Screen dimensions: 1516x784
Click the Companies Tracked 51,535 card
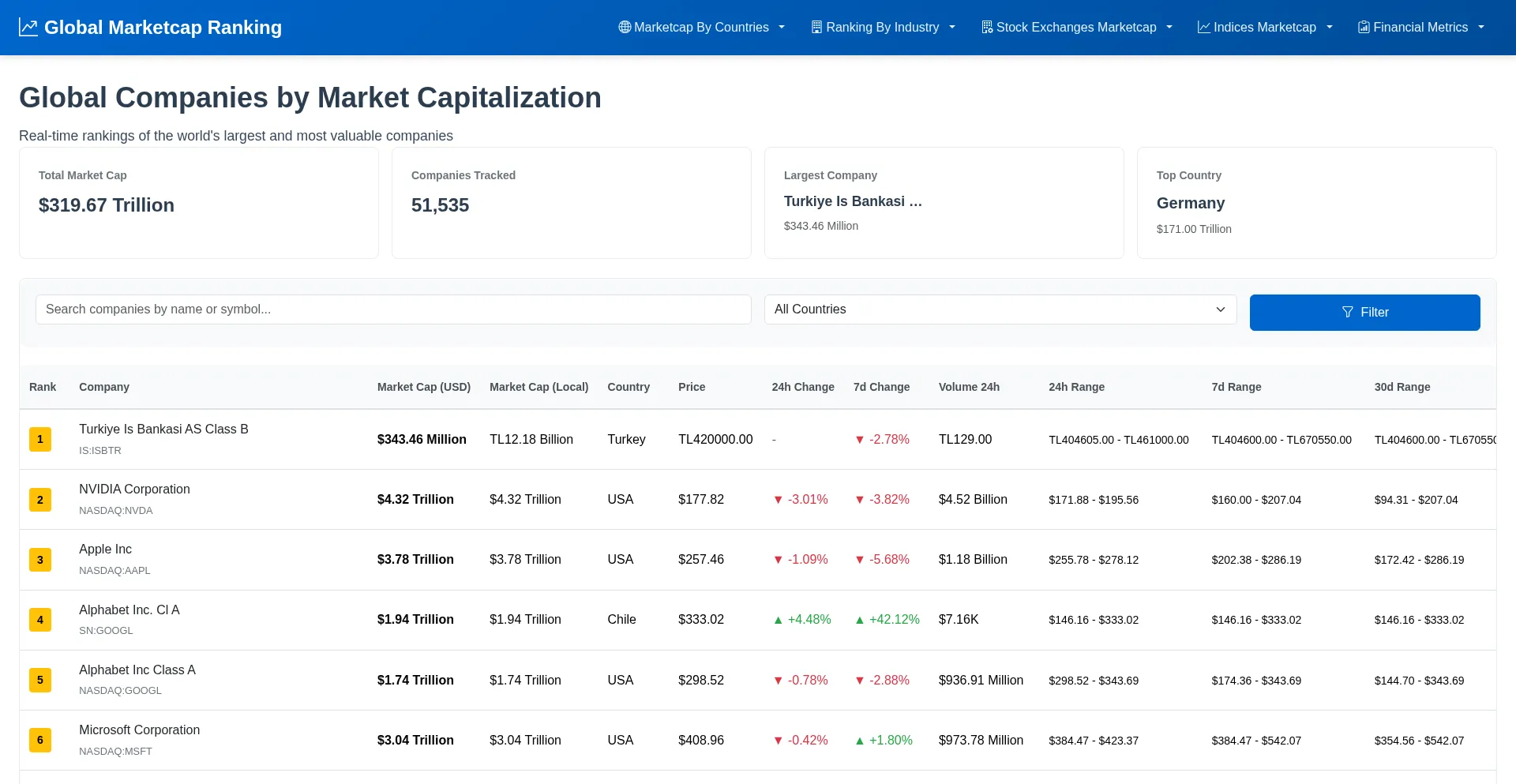click(572, 203)
